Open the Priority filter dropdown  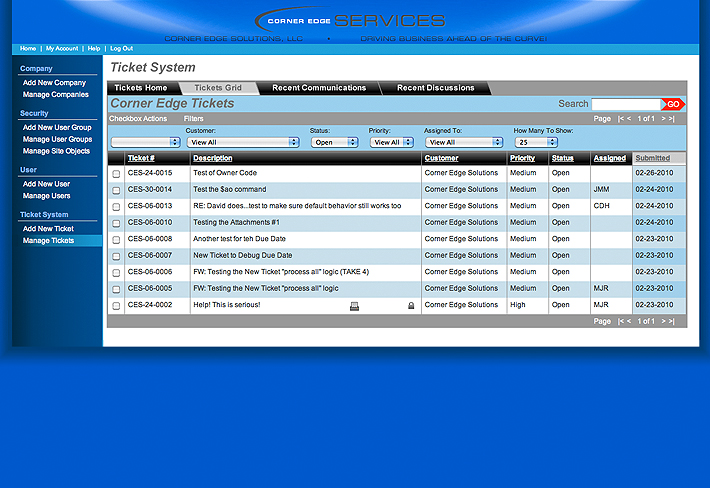[392, 142]
